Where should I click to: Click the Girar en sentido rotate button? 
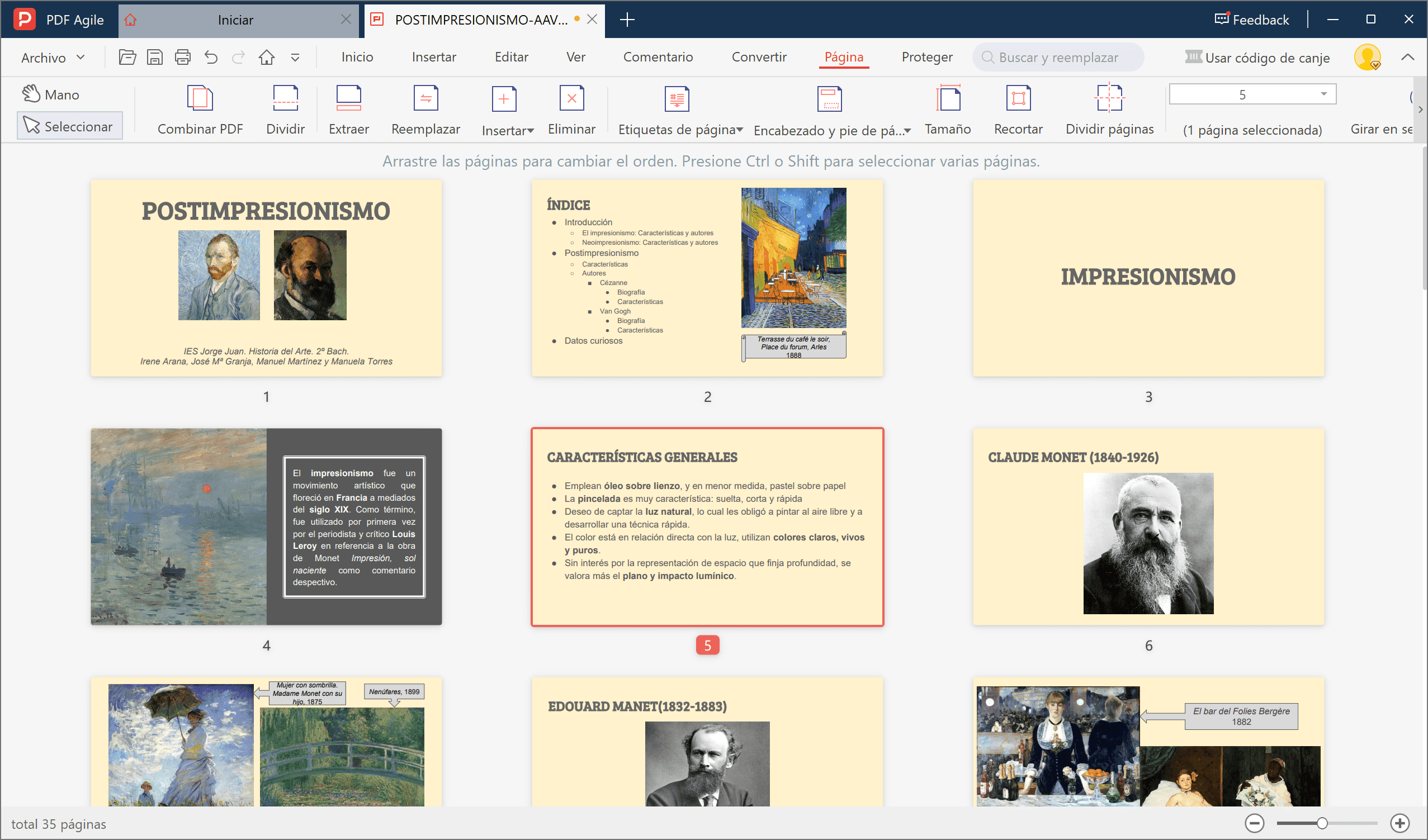[x=1382, y=111]
